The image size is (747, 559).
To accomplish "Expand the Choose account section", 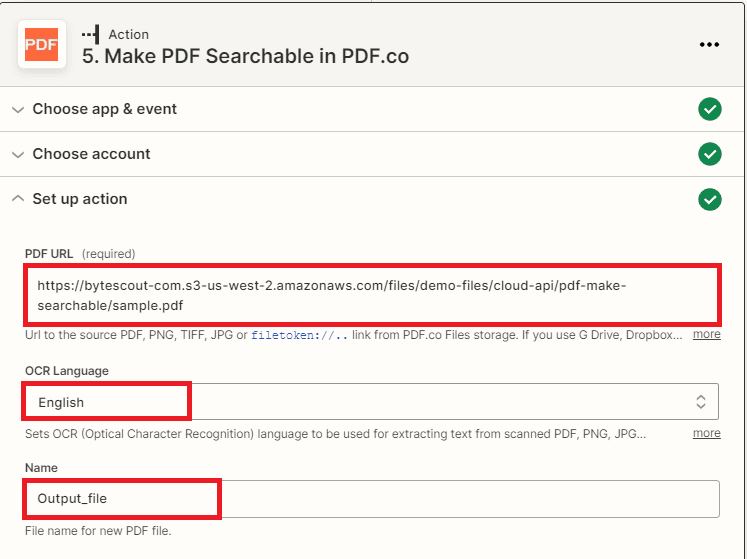I will point(18,155).
